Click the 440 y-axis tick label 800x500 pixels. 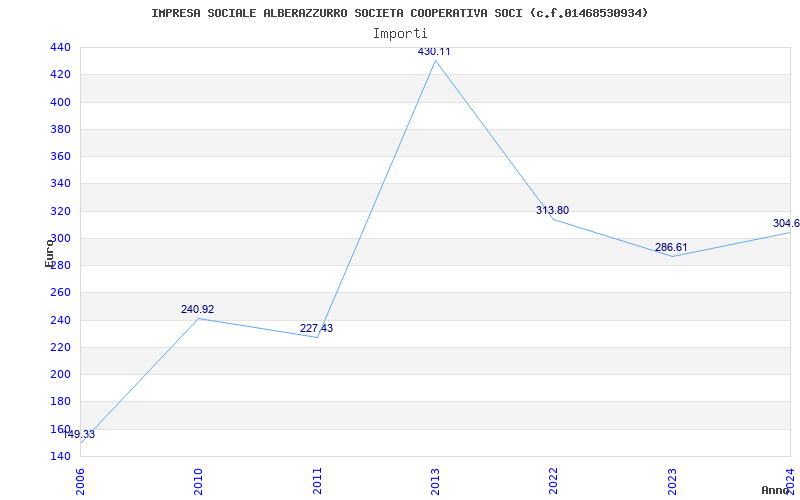60,47
